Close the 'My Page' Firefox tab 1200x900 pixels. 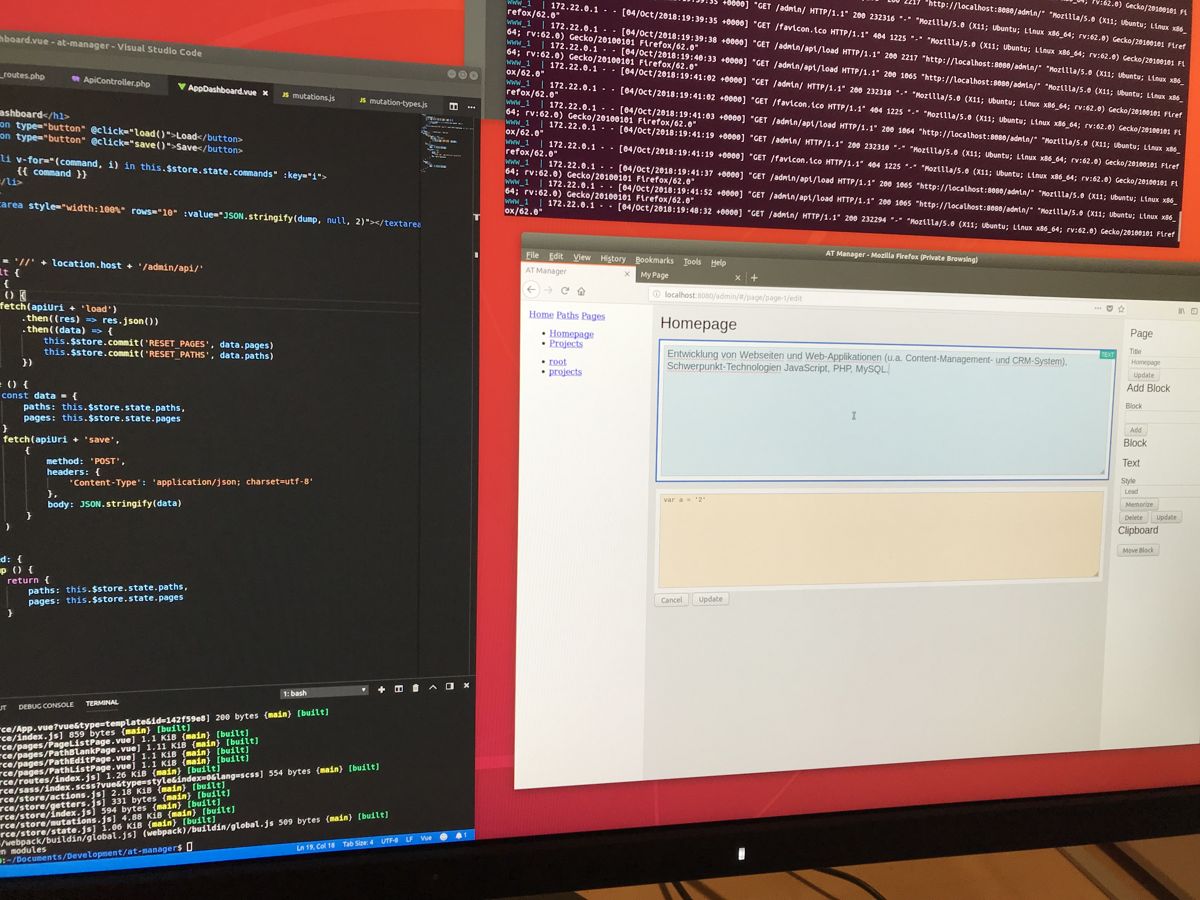pos(738,278)
